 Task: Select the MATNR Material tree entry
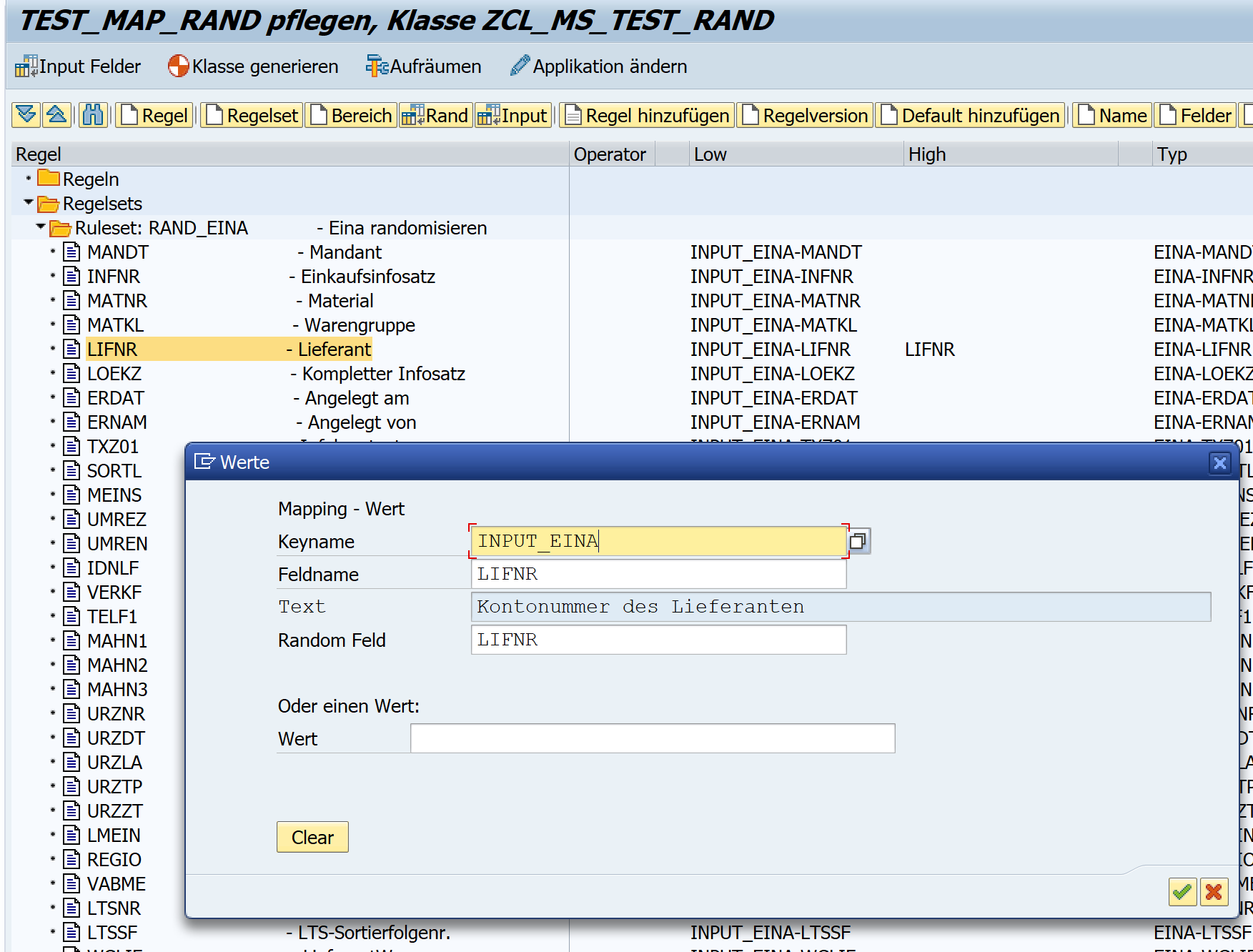117,301
